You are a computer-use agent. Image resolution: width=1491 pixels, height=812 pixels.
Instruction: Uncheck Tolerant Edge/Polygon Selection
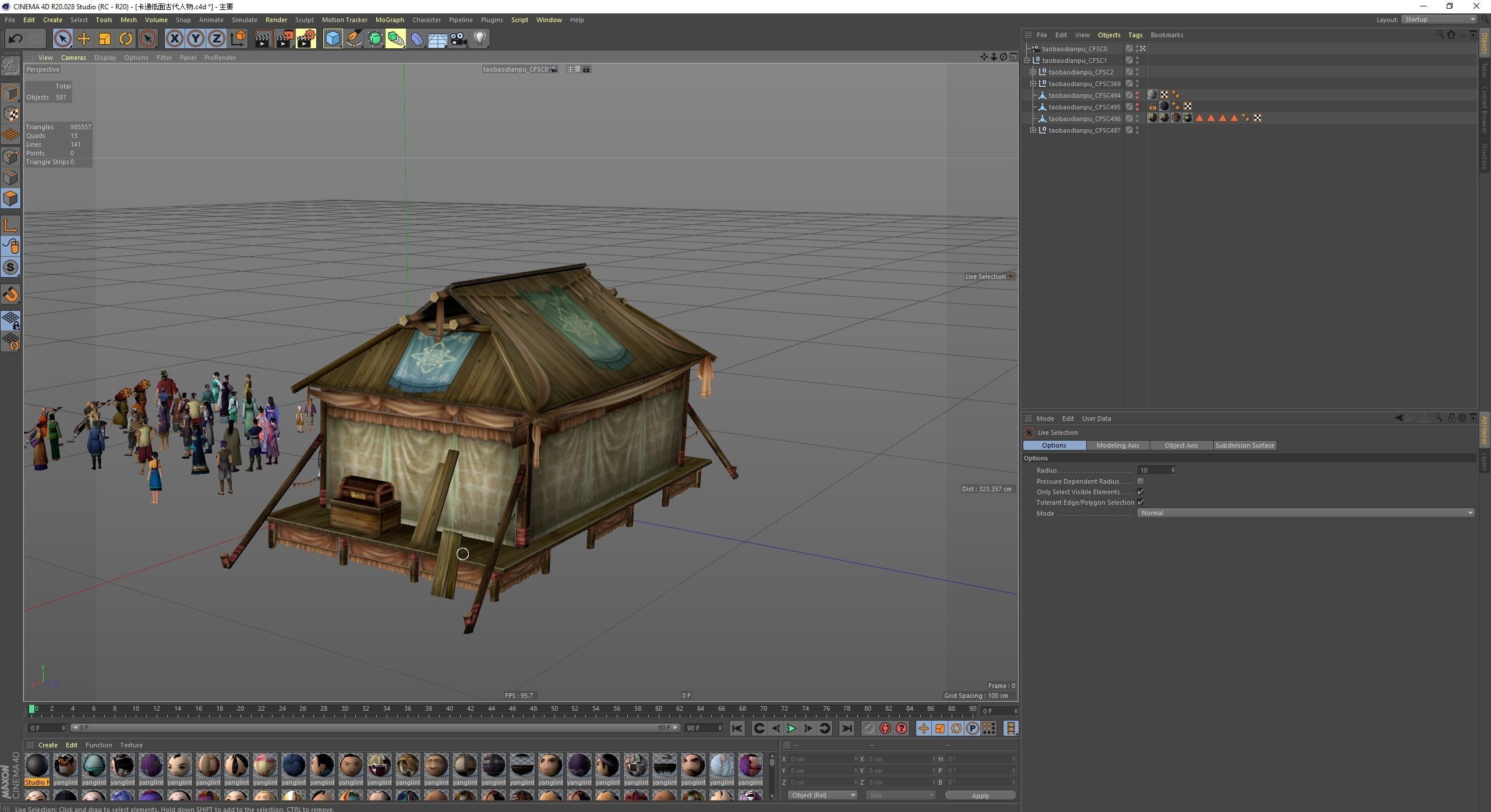click(1140, 502)
